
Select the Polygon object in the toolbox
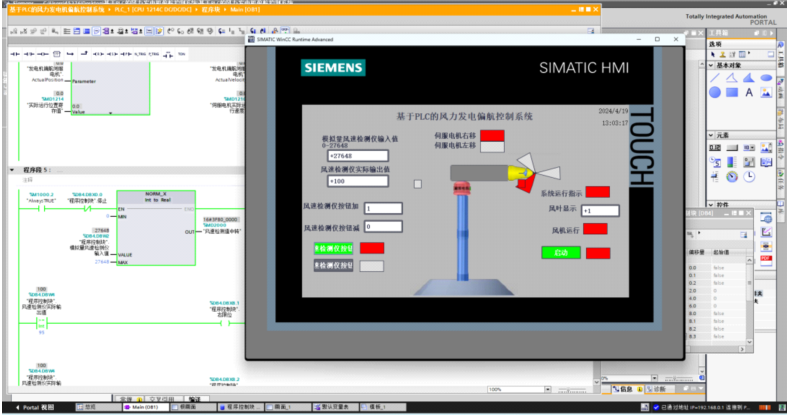[748, 78]
